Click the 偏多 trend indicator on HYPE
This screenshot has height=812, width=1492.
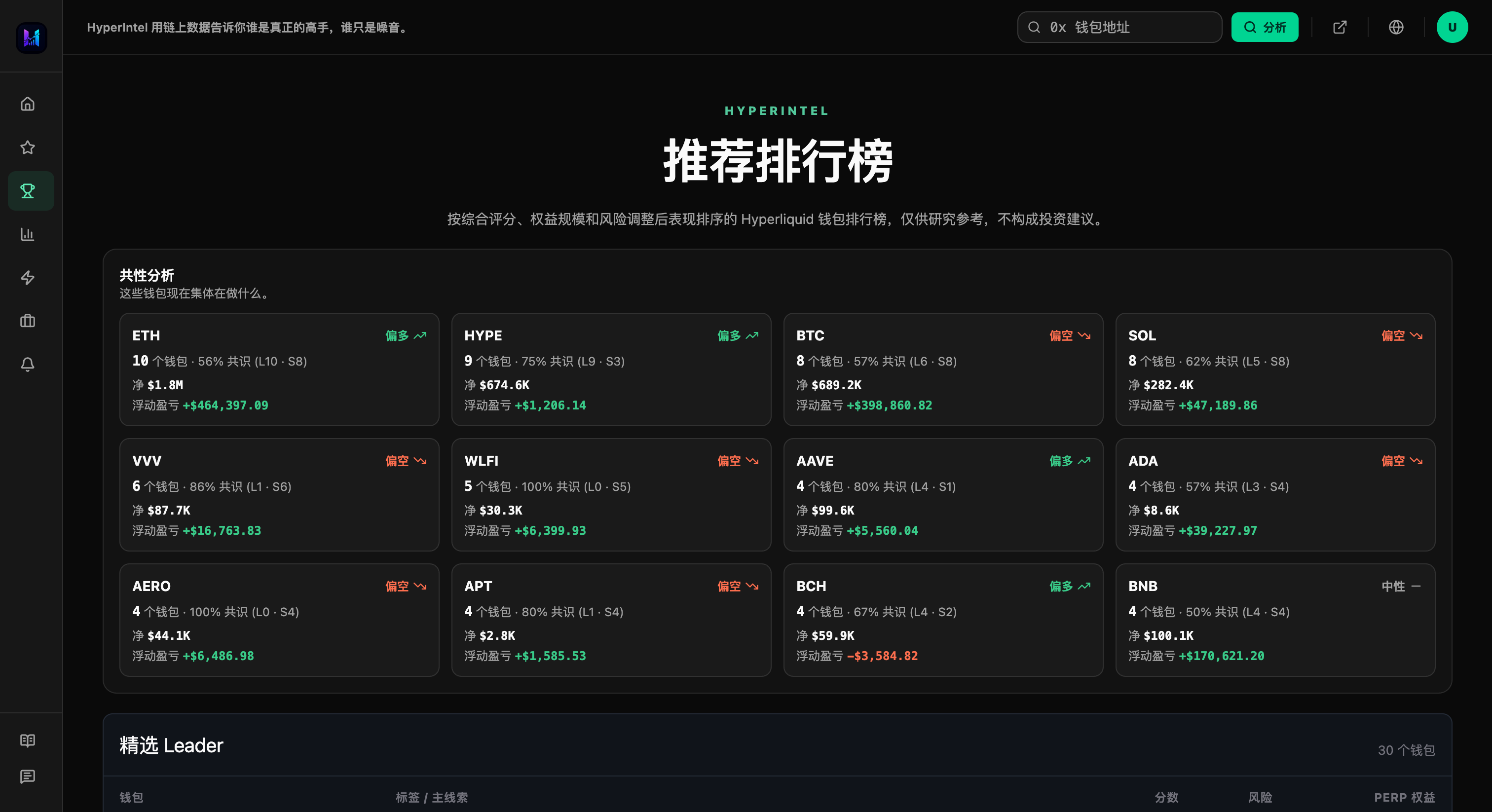[x=738, y=336]
